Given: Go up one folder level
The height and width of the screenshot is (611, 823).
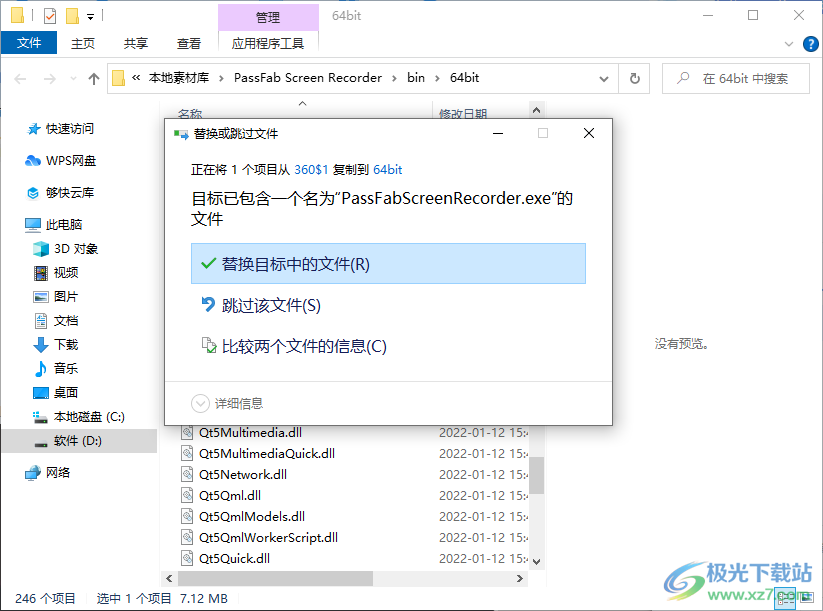Looking at the screenshot, I should [94, 79].
